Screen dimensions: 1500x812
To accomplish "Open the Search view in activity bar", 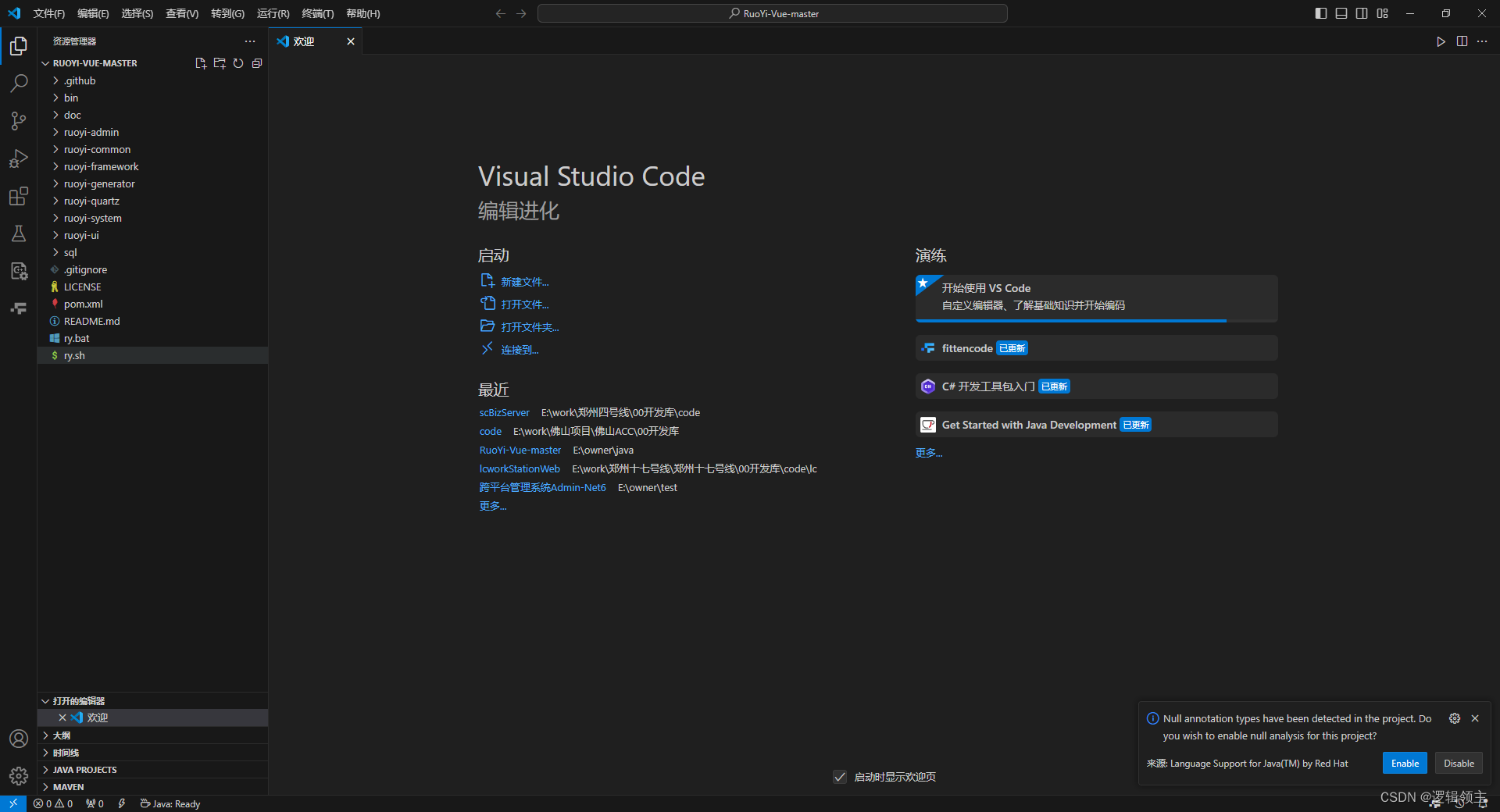I will coord(19,84).
